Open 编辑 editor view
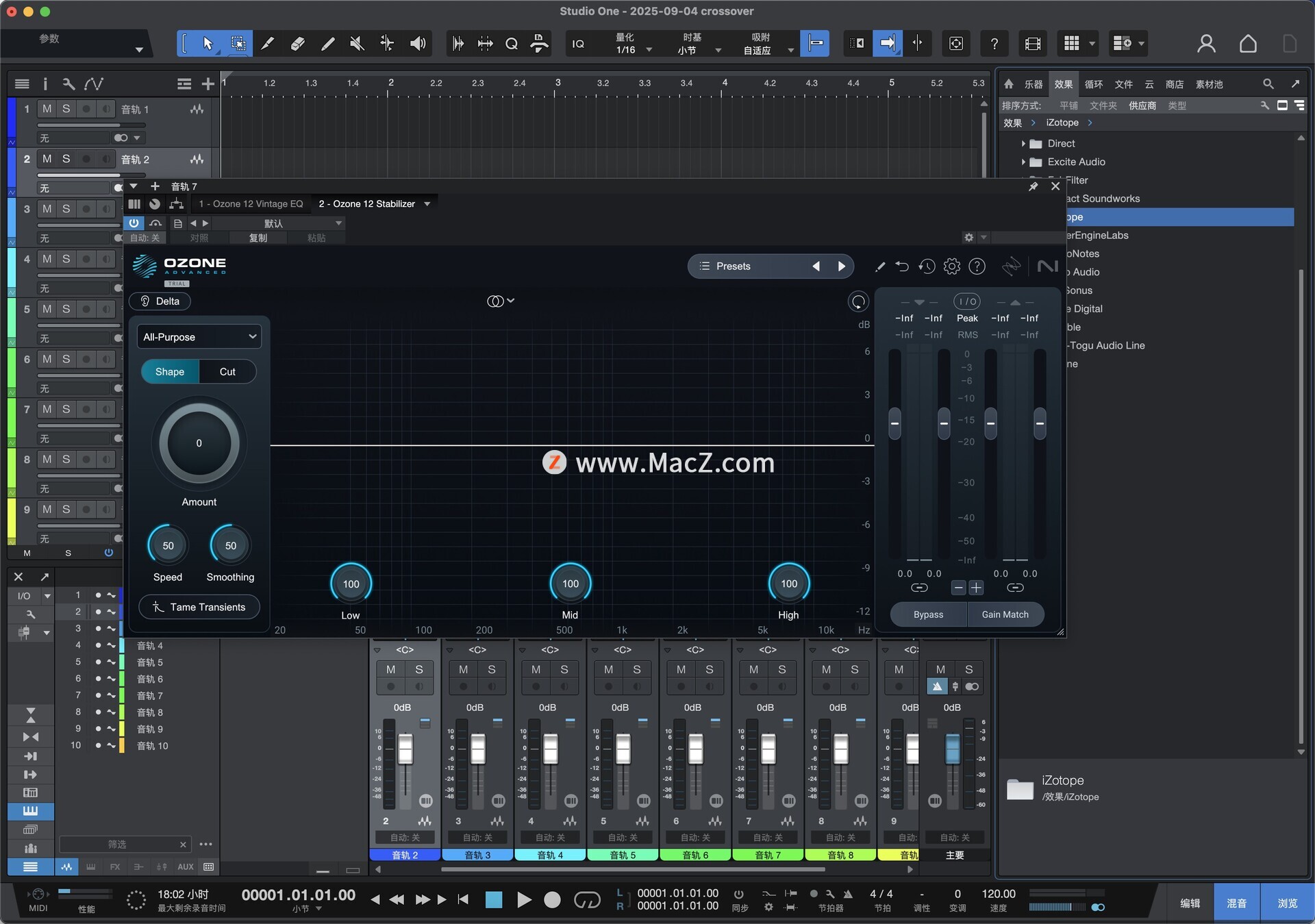The height and width of the screenshot is (924, 1315). [x=1190, y=903]
